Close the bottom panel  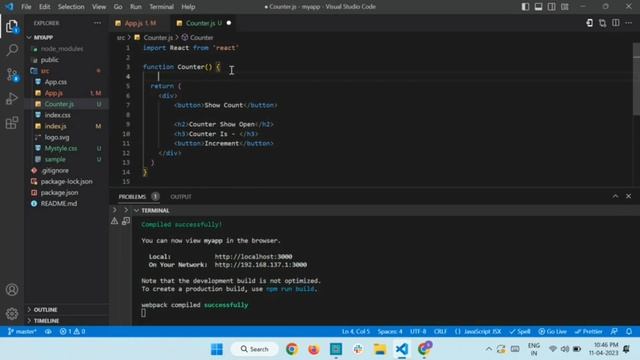(x=629, y=196)
